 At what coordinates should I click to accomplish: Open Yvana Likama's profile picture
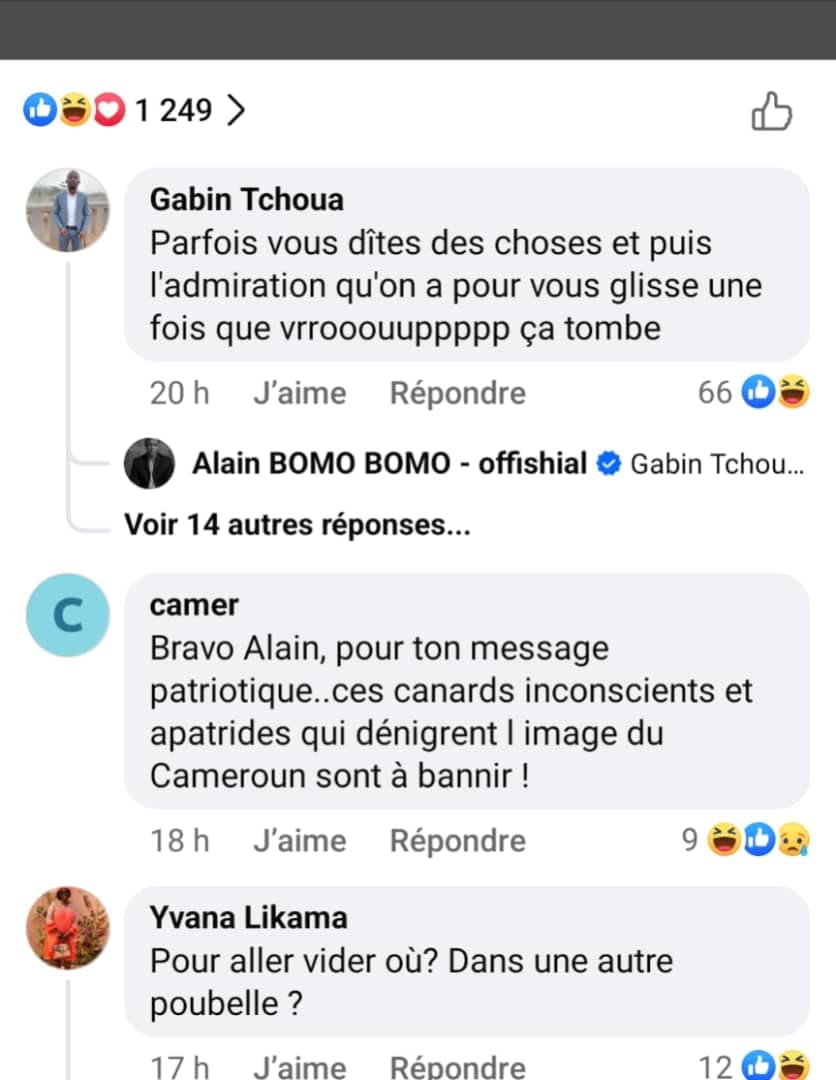(x=67, y=928)
